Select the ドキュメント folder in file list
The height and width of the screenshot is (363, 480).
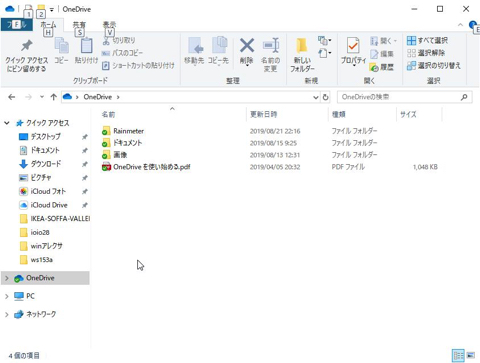[x=122, y=143]
